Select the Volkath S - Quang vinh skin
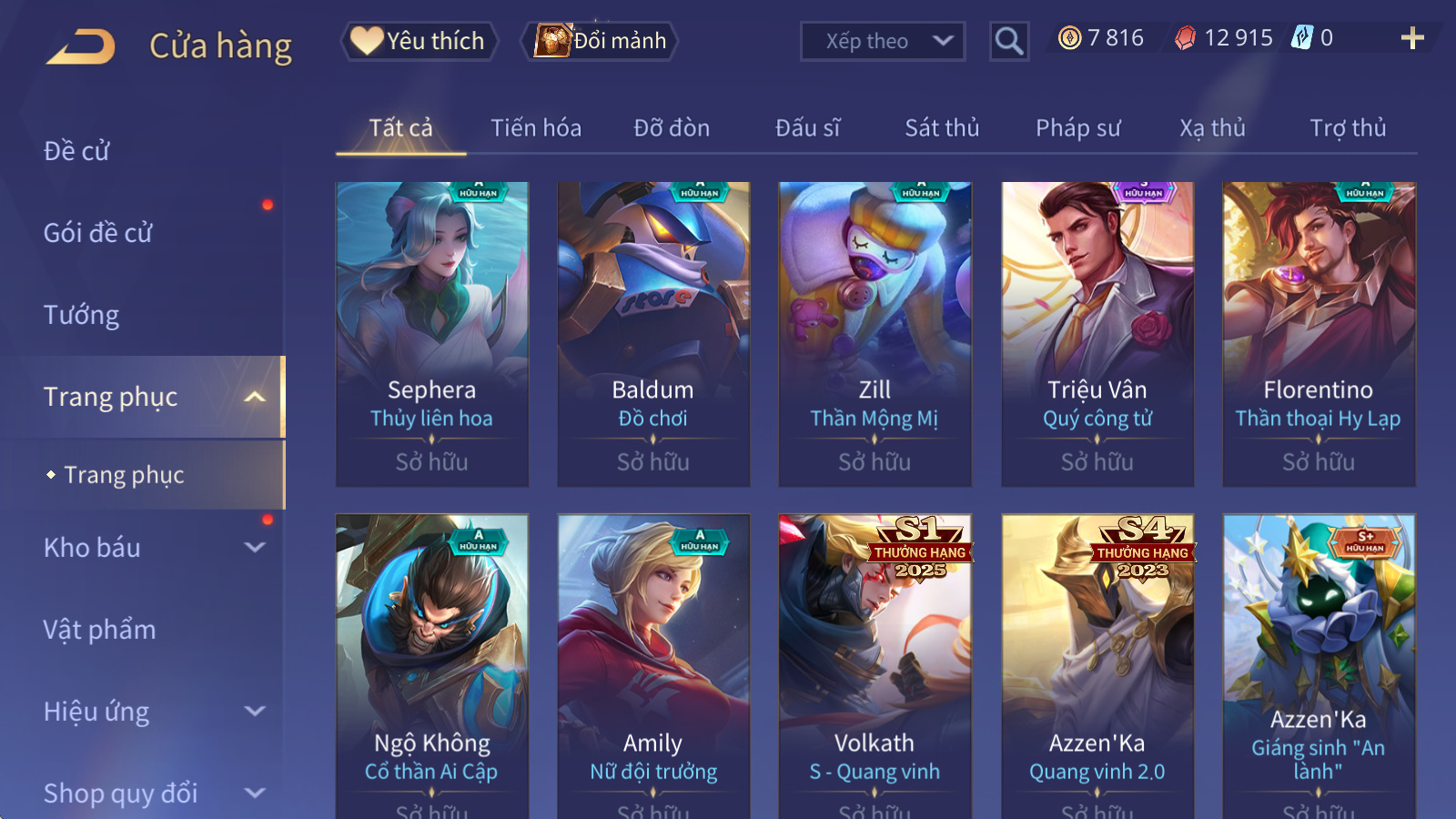This screenshot has width=1456, height=819. [875, 666]
